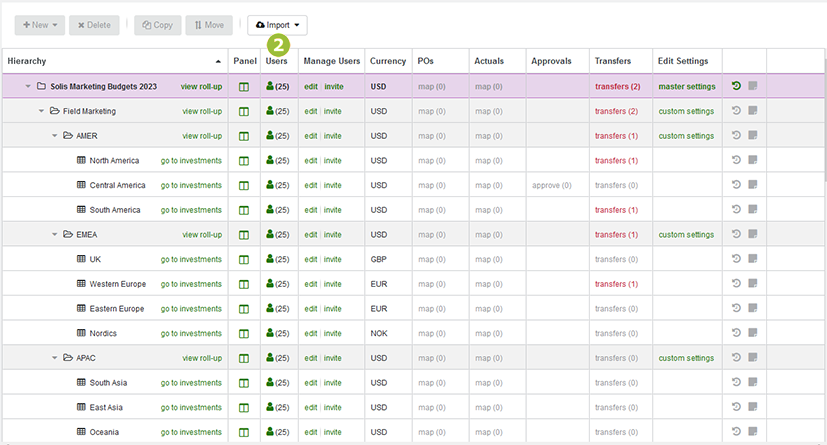Open master settings link
Image resolution: width=827 pixels, height=445 pixels.
(687, 86)
